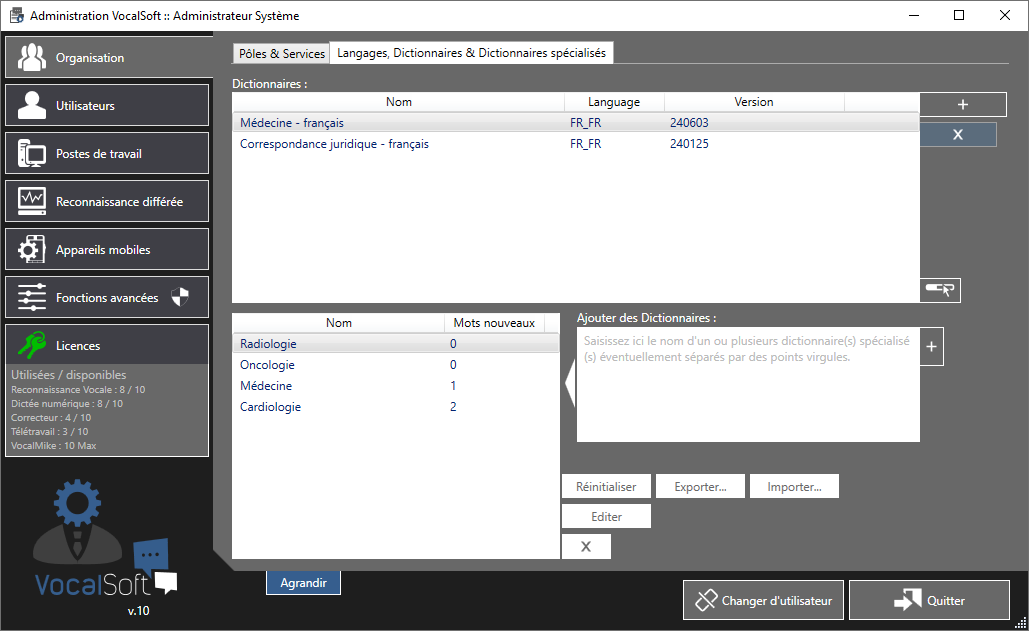Show the Licences section

[107, 345]
